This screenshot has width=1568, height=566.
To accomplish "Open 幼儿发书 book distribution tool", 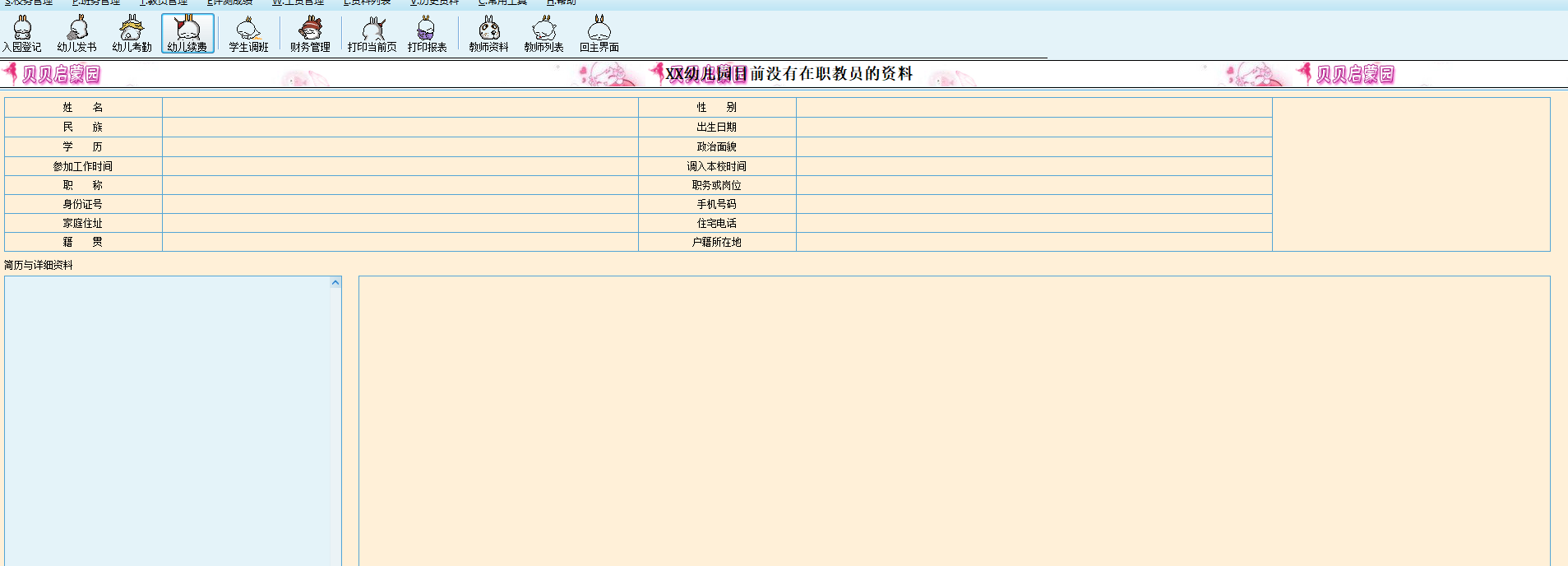I will pos(77,34).
